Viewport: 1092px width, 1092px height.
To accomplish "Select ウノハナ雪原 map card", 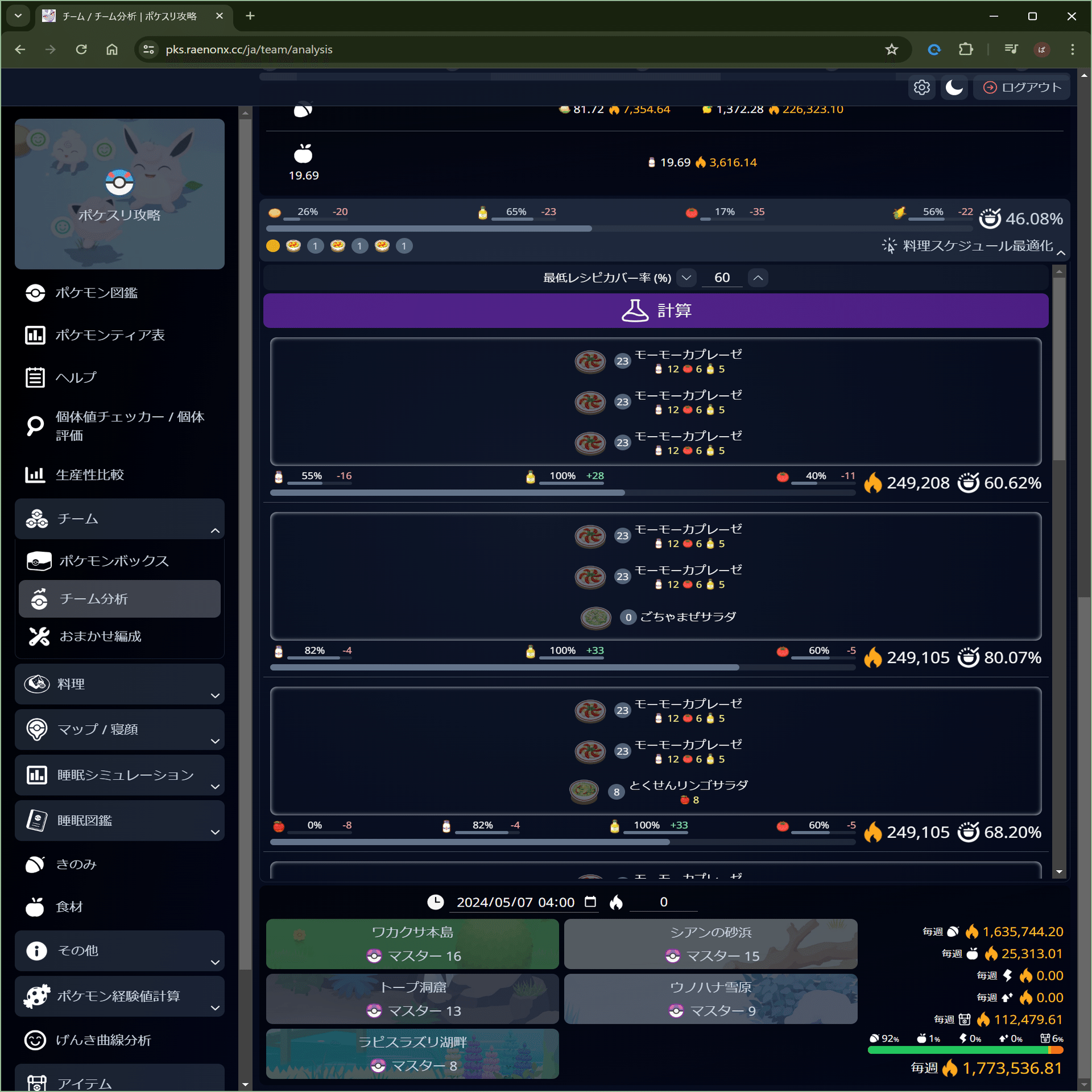I will click(x=710, y=999).
